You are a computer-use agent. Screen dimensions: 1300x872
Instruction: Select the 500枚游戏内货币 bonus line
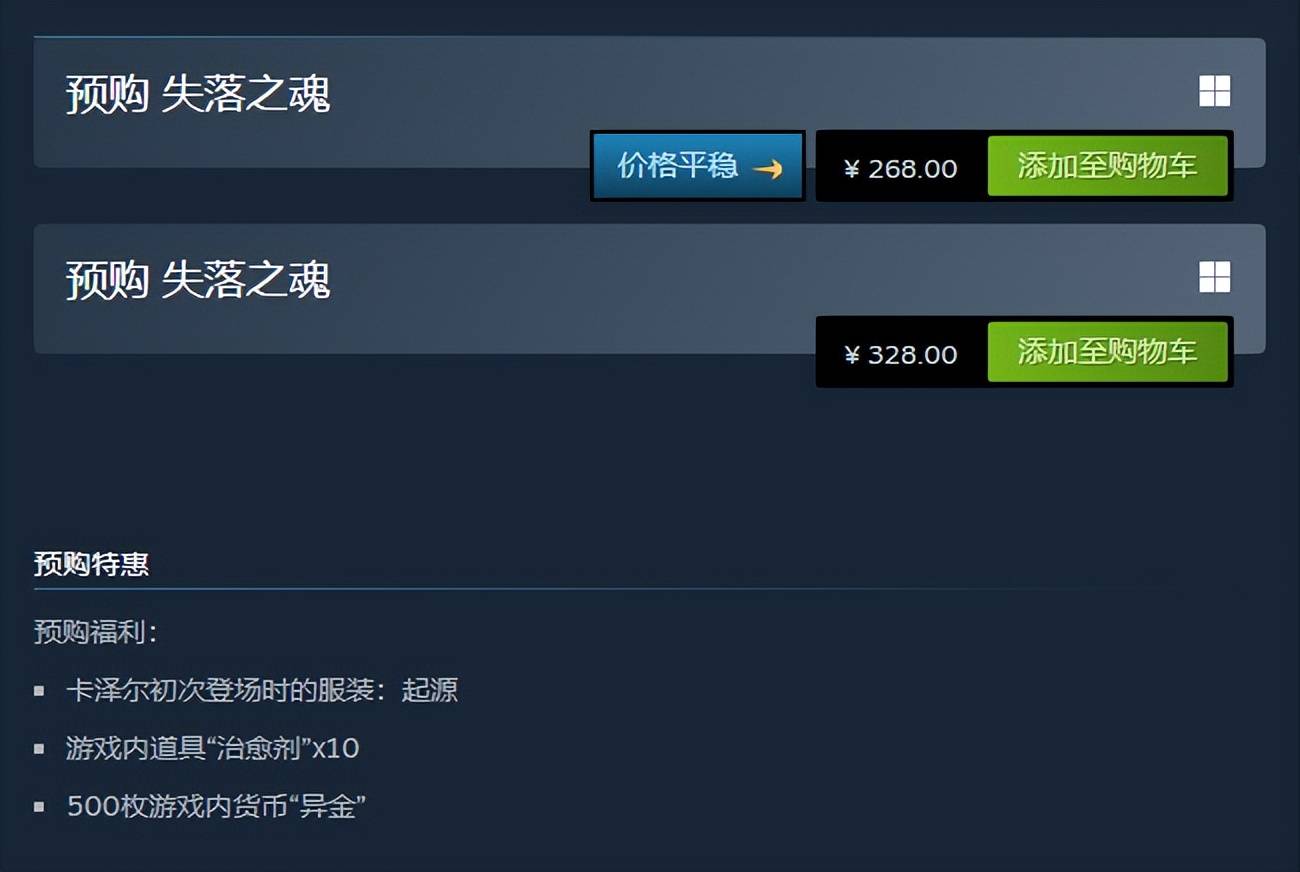[x=216, y=806]
